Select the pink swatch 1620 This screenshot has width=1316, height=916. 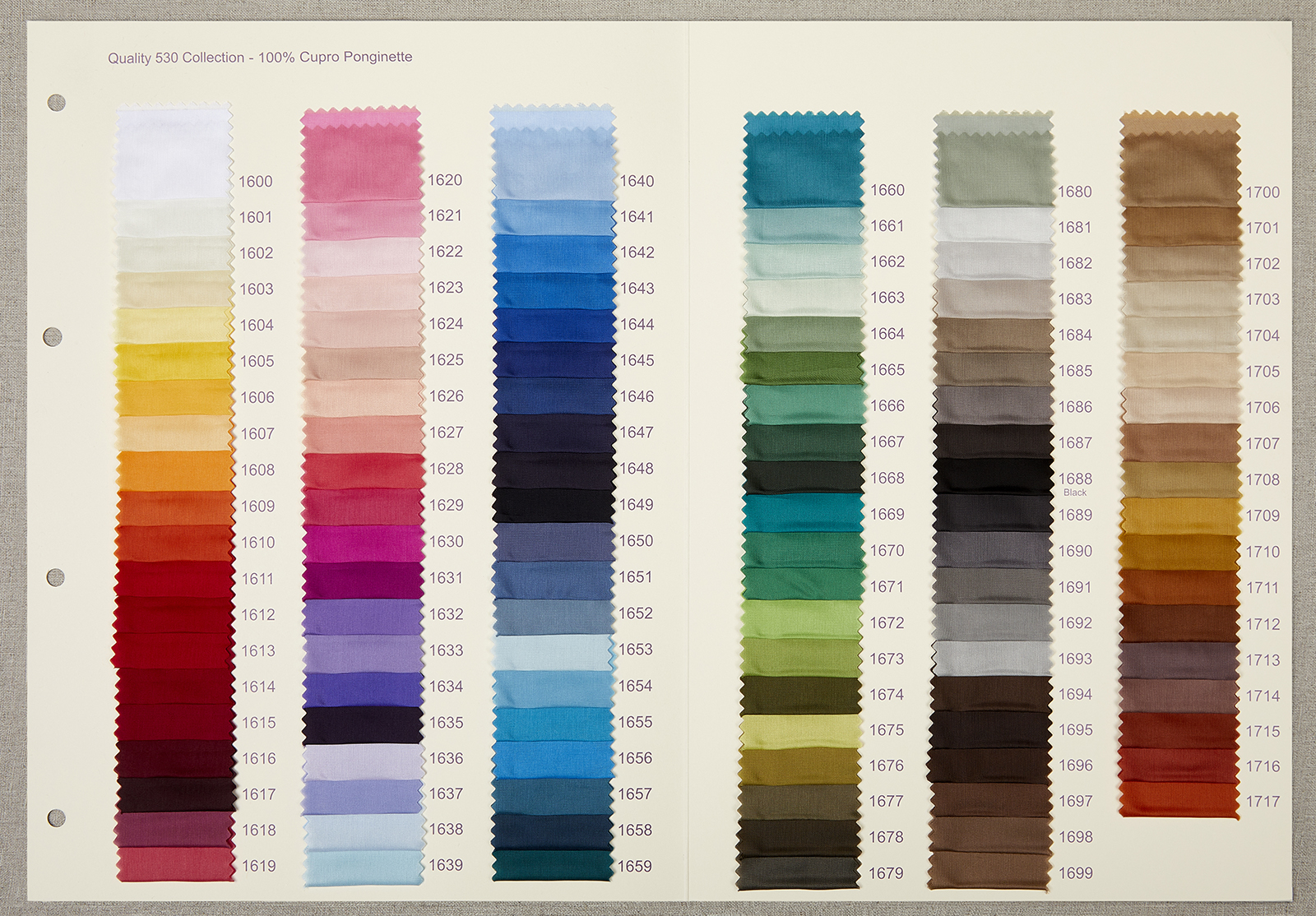point(361,155)
